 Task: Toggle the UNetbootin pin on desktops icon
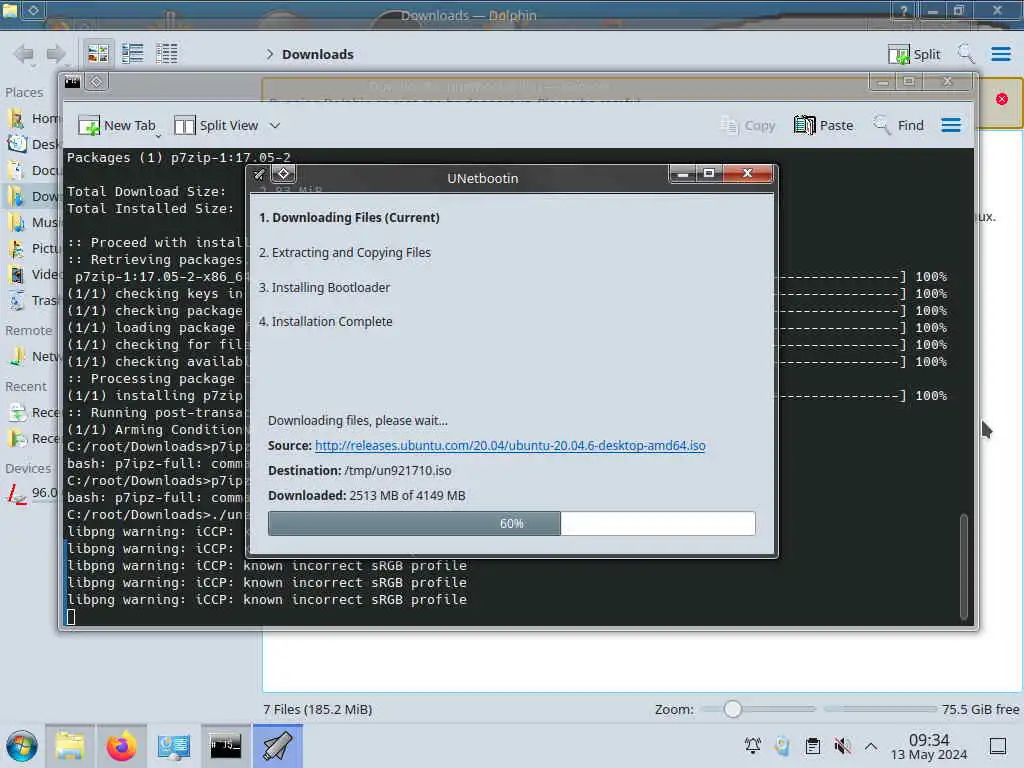pos(283,174)
